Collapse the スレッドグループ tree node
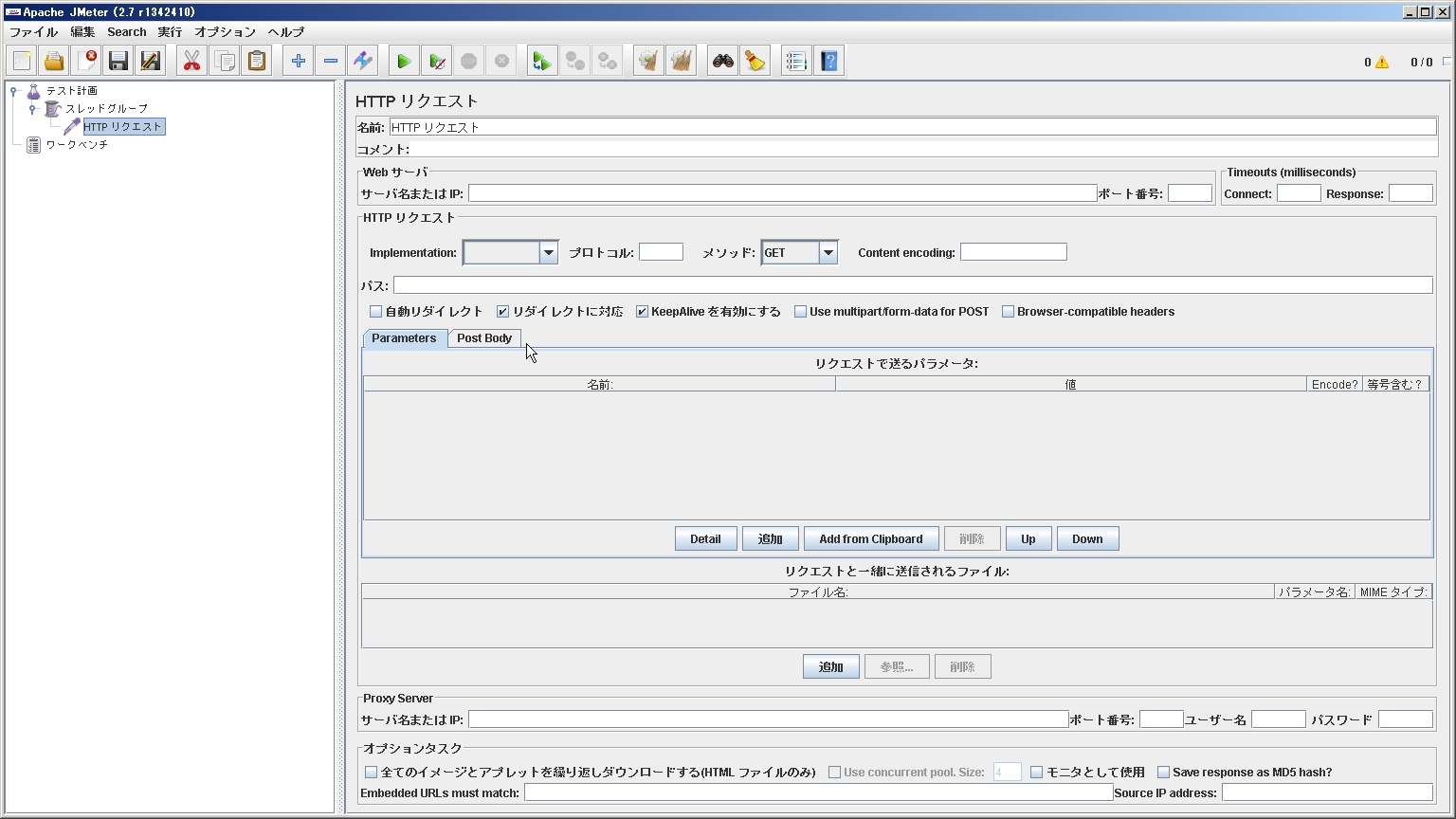Image resolution: width=1456 pixels, height=819 pixels. click(32, 109)
